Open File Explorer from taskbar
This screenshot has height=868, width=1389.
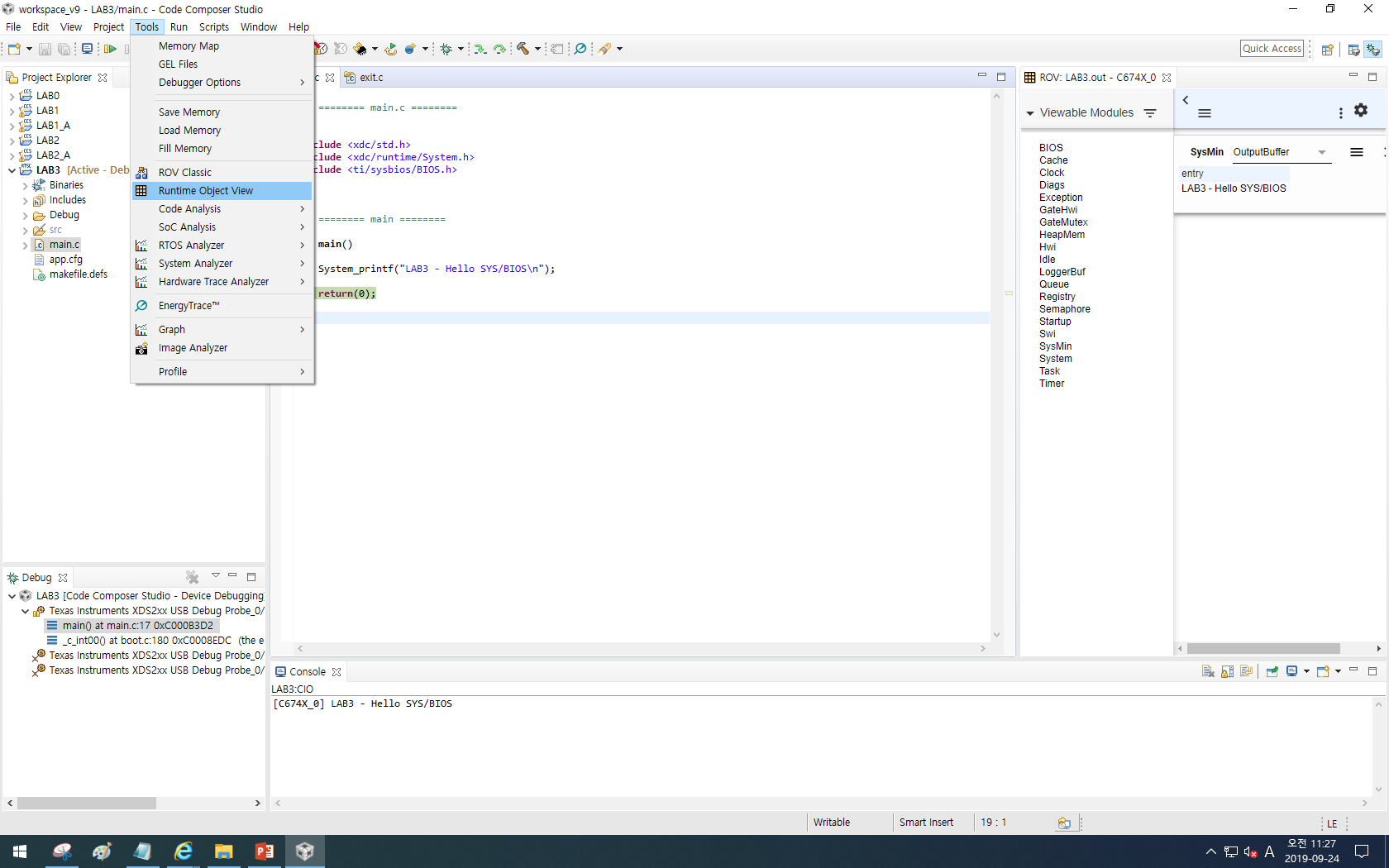(224, 851)
